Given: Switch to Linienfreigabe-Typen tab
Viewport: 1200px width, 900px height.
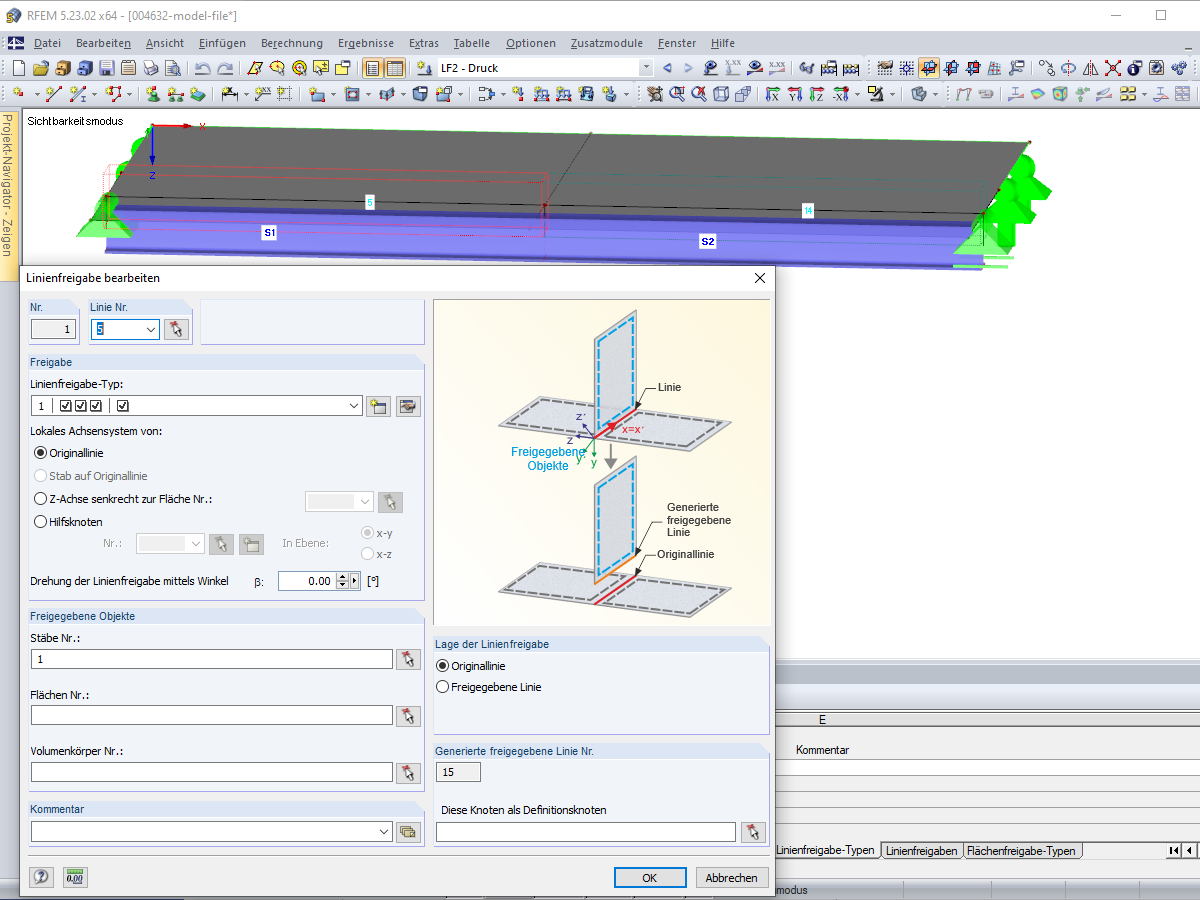Looking at the screenshot, I should (x=826, y=851).
